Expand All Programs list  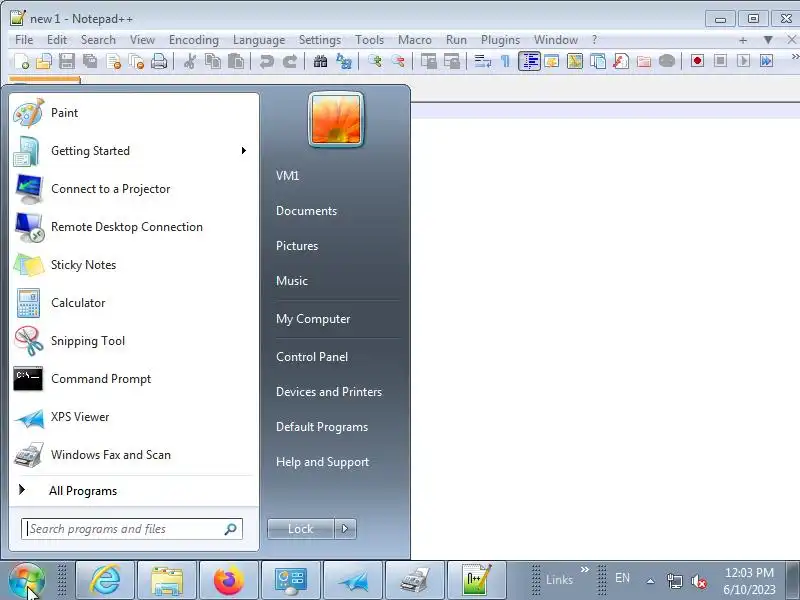[x=134, y=491]
